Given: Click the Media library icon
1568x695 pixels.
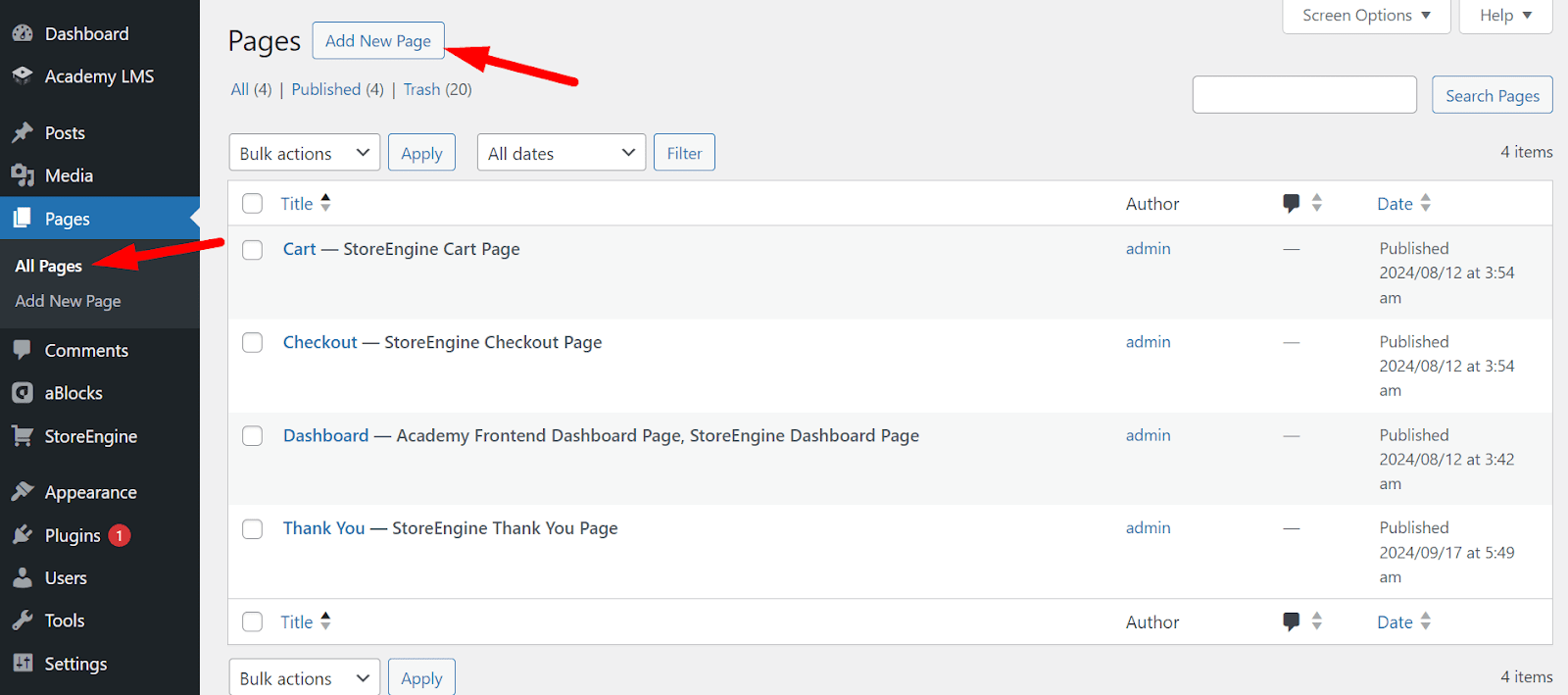Looking at the screenshot, I should (23, 175).
